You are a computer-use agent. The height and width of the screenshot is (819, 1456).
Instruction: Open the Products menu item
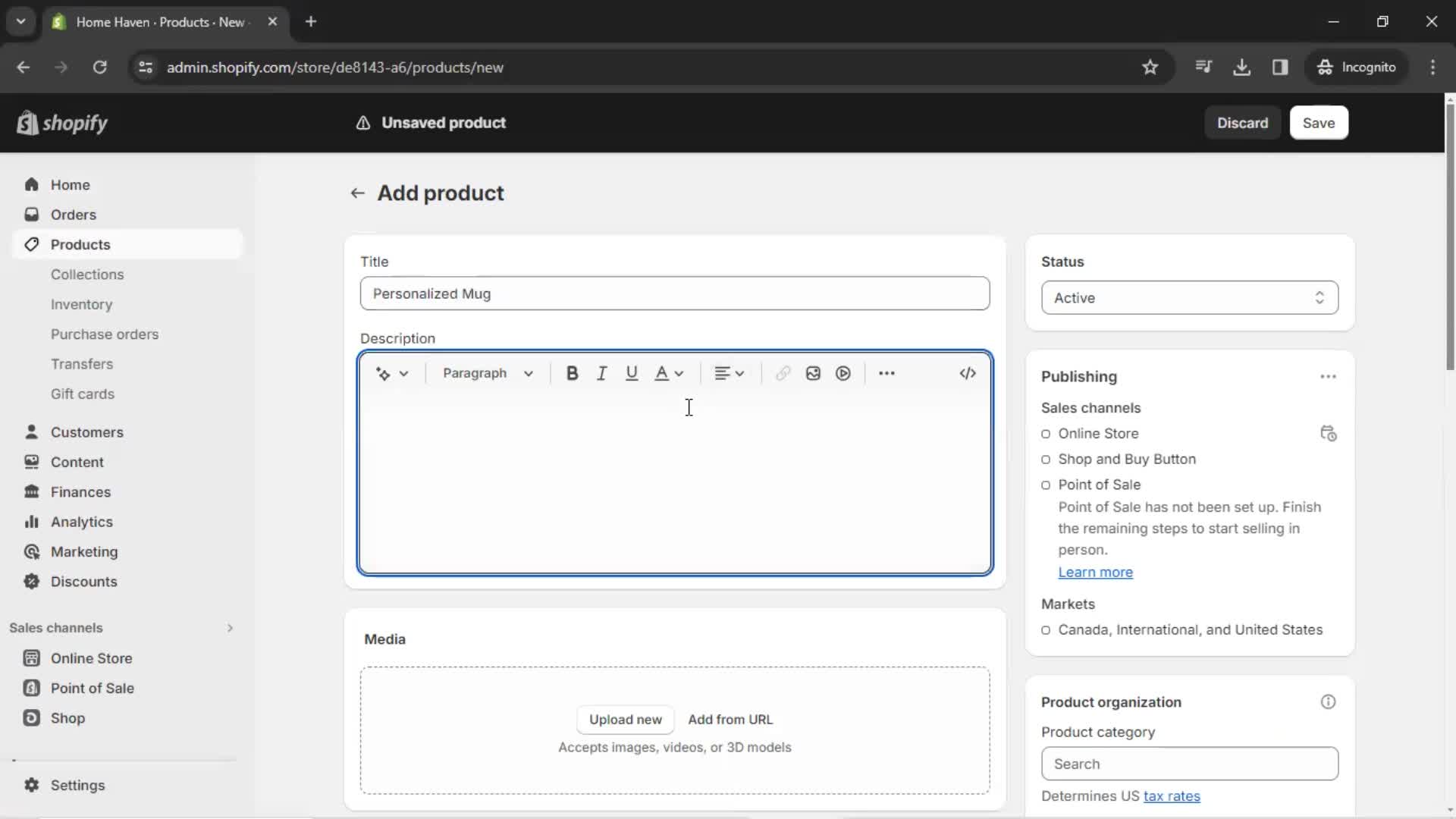click(x=80, y=244)
